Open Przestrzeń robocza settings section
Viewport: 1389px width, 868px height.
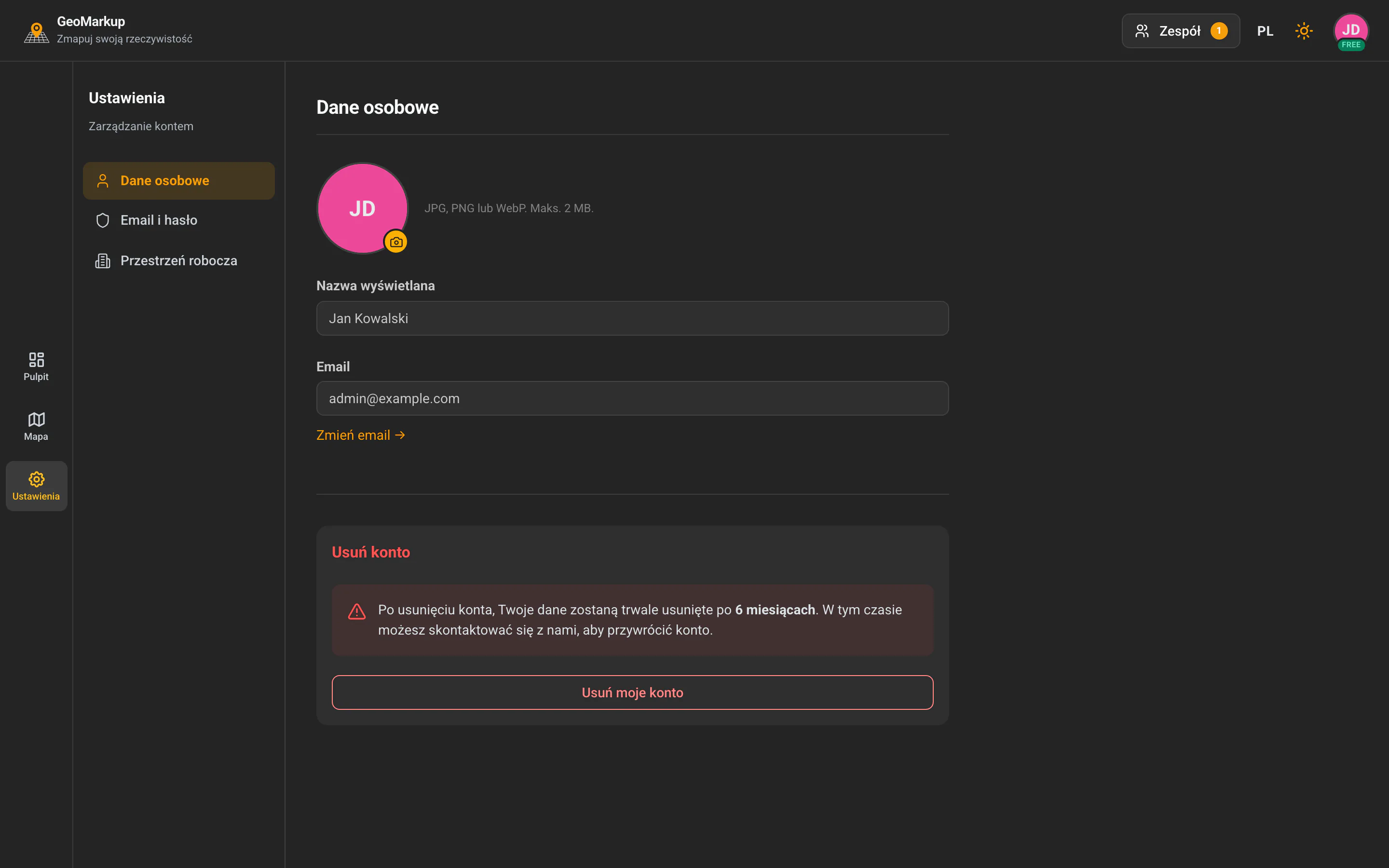178,260
